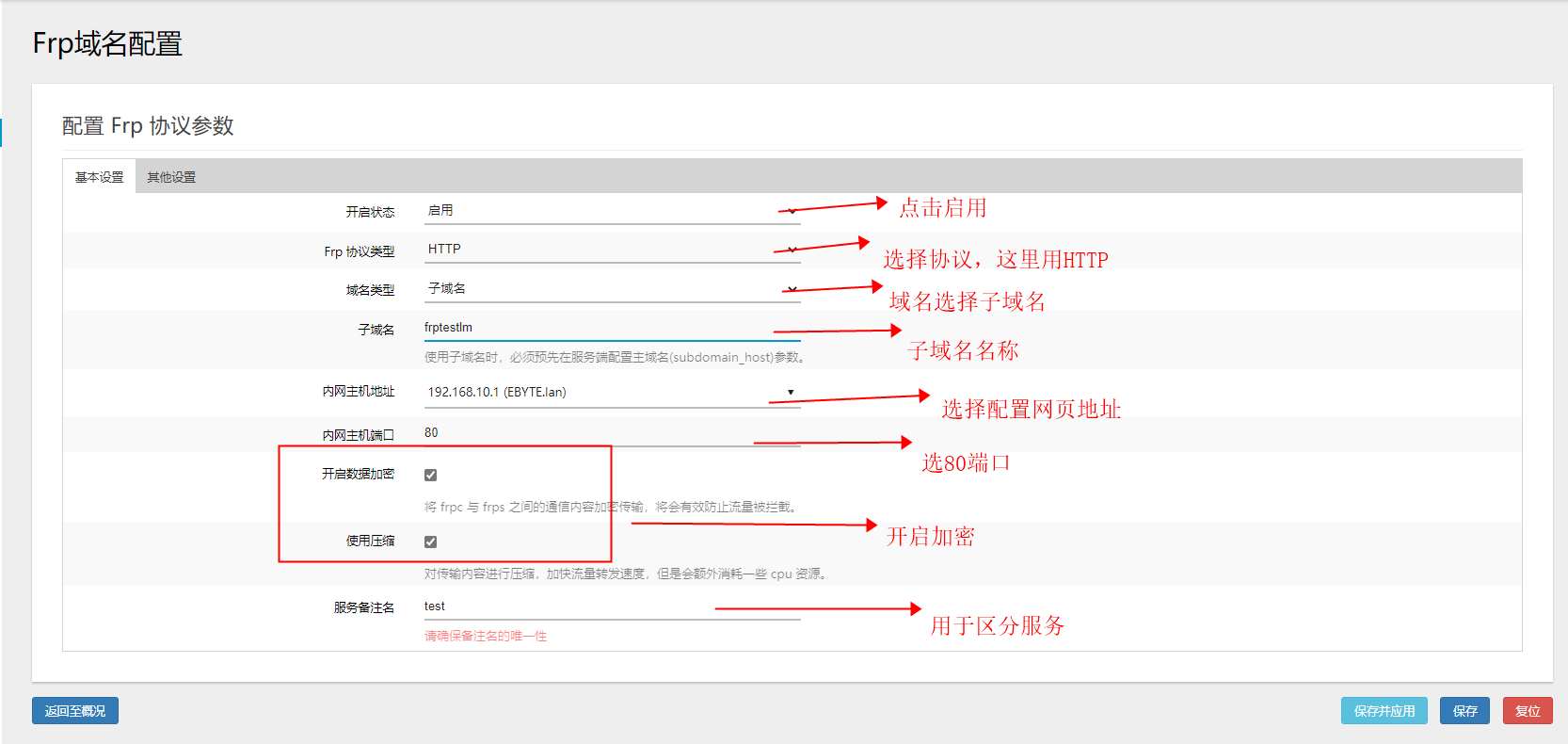Click the blue 保存 button
This screenshot has width=1568, height=744.
pyautogui.click(x=1464, y=711)
